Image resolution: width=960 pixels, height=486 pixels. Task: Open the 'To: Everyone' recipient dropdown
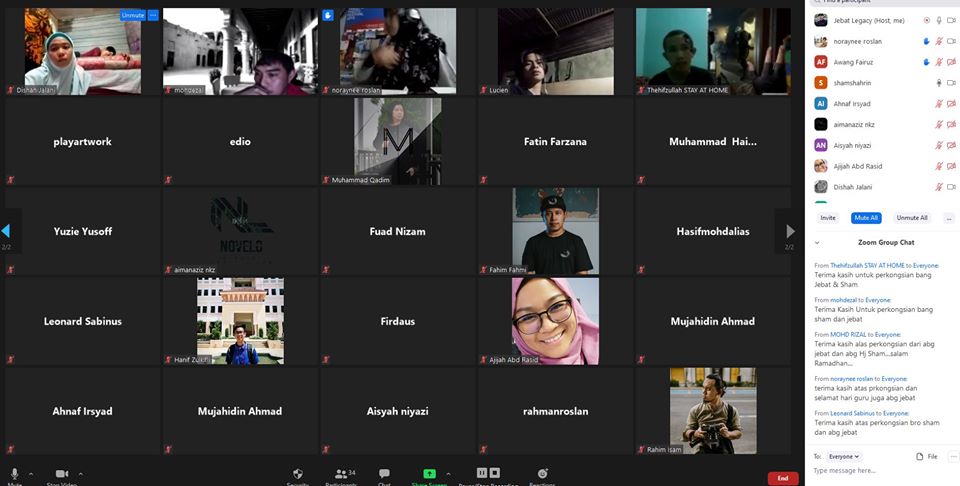pos(844,456)
